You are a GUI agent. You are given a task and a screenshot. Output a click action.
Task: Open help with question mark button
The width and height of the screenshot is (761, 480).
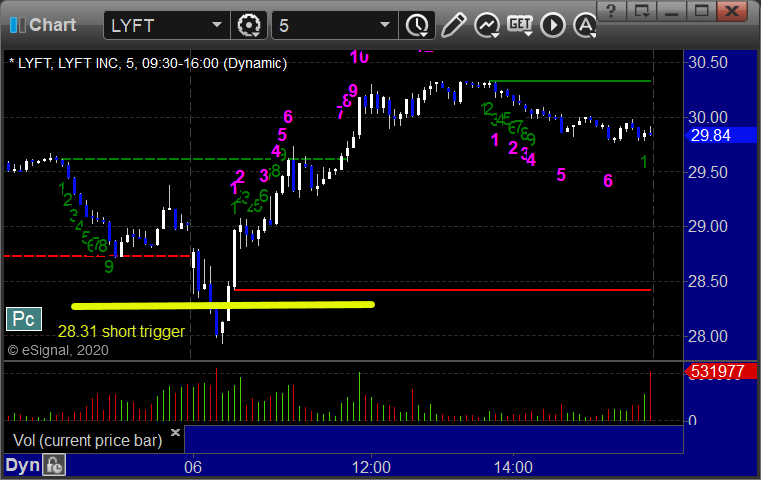pos(611,11)
